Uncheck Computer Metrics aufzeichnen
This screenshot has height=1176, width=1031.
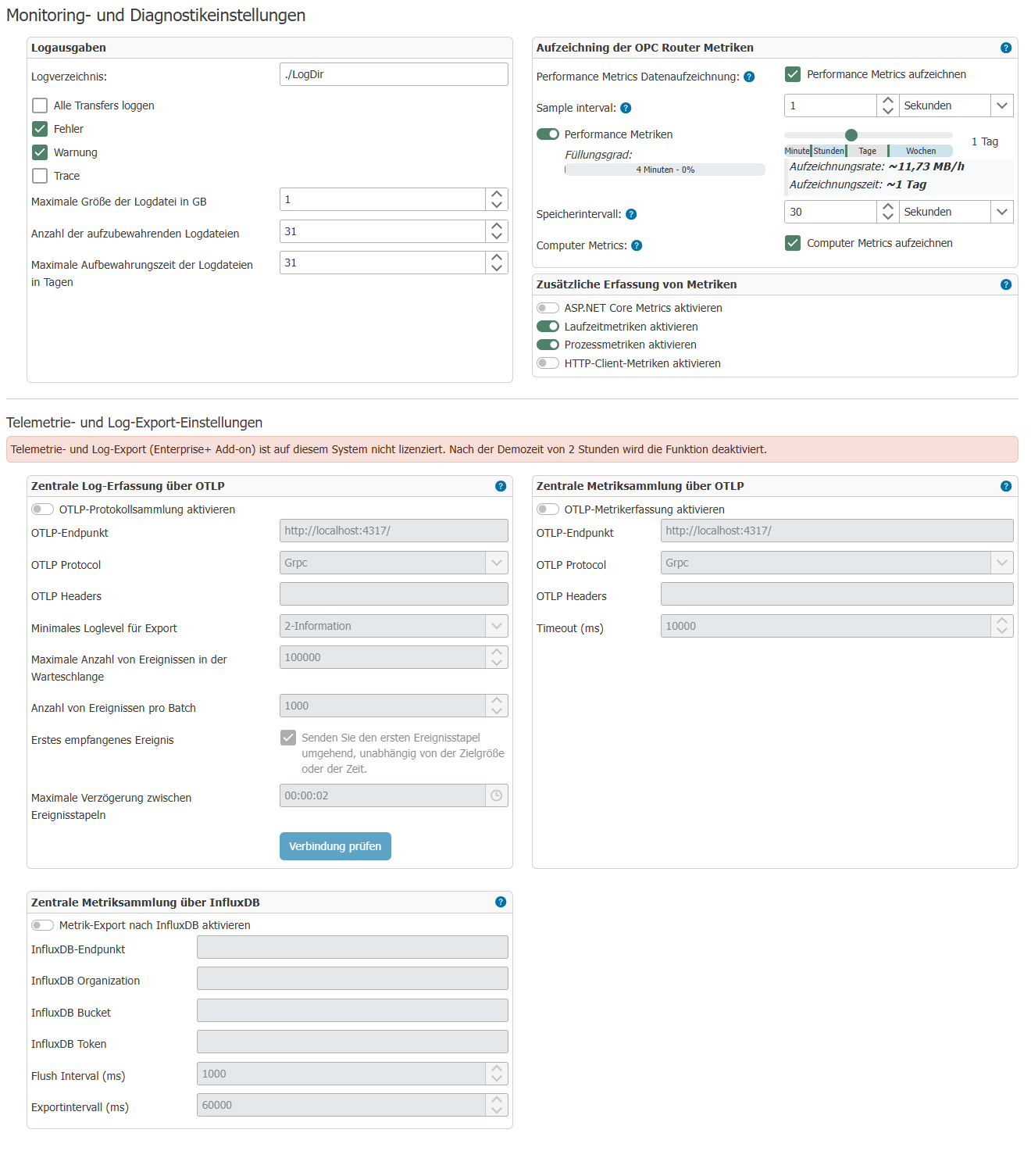(793, 243)
